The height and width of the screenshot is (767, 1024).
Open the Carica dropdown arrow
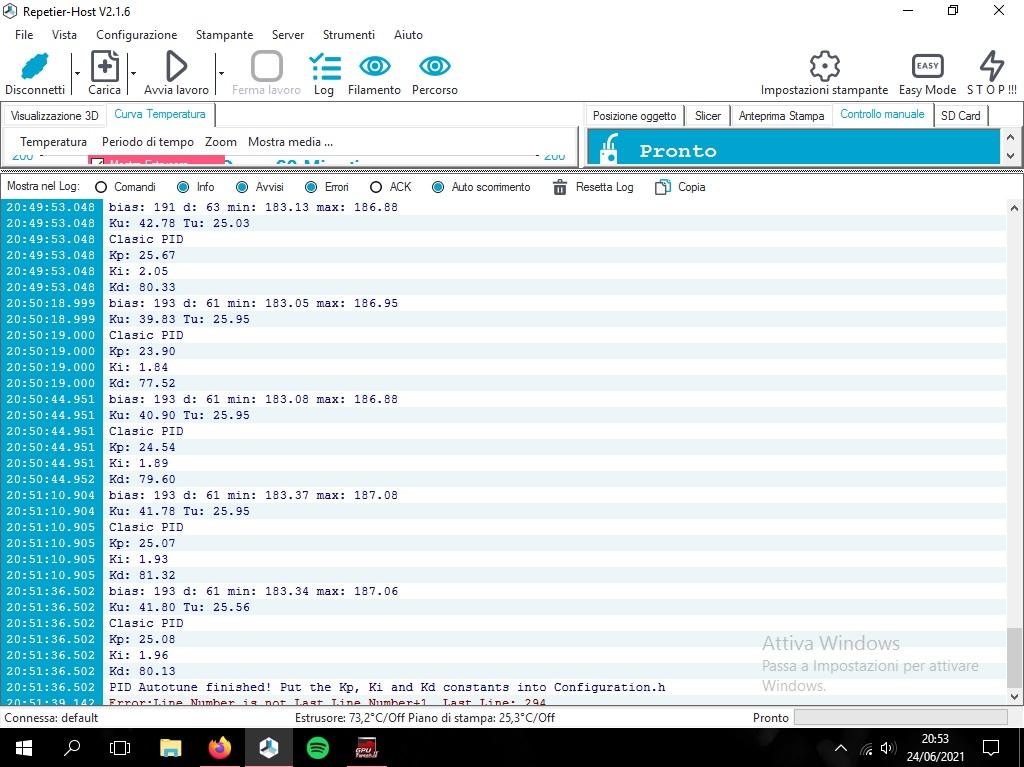133,73
